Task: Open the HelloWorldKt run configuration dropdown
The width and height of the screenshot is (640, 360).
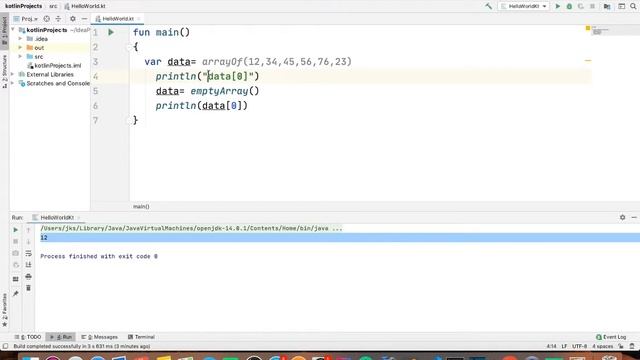Action: click(524, 6)
